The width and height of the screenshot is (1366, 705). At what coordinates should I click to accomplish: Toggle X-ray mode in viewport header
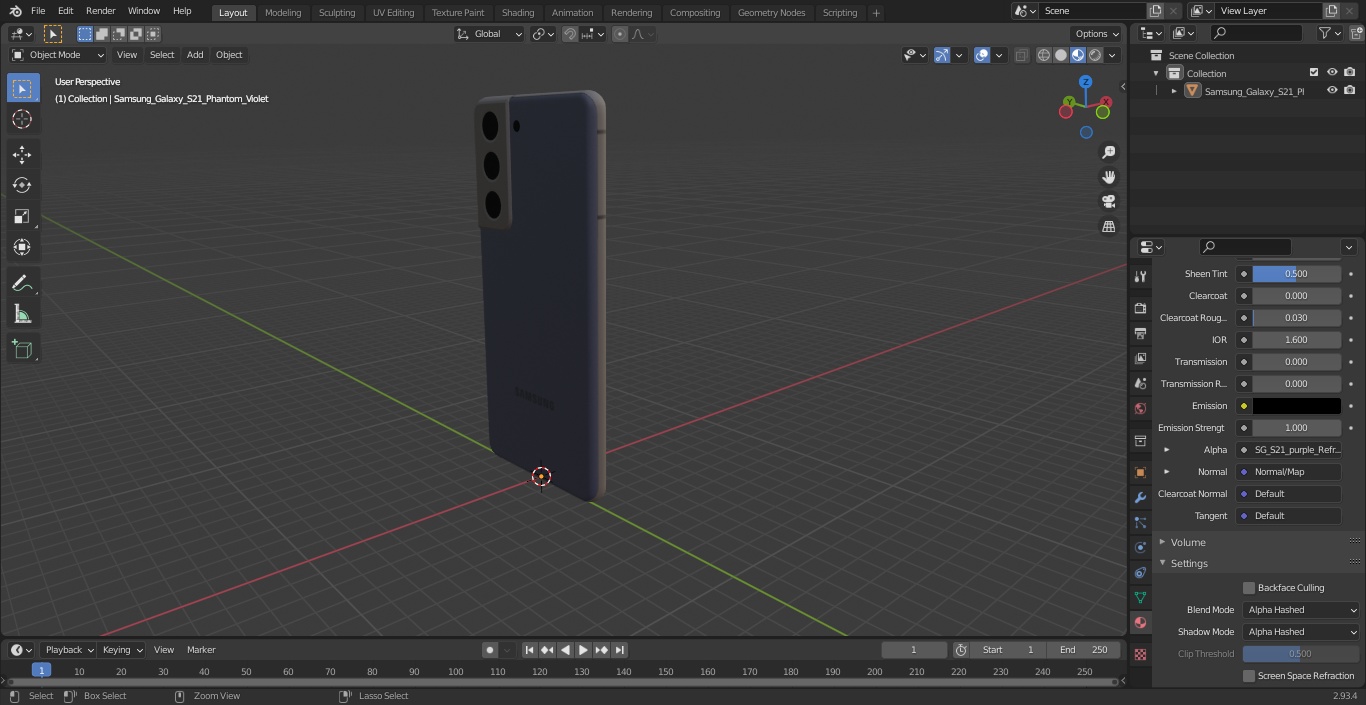[1021, 55]
